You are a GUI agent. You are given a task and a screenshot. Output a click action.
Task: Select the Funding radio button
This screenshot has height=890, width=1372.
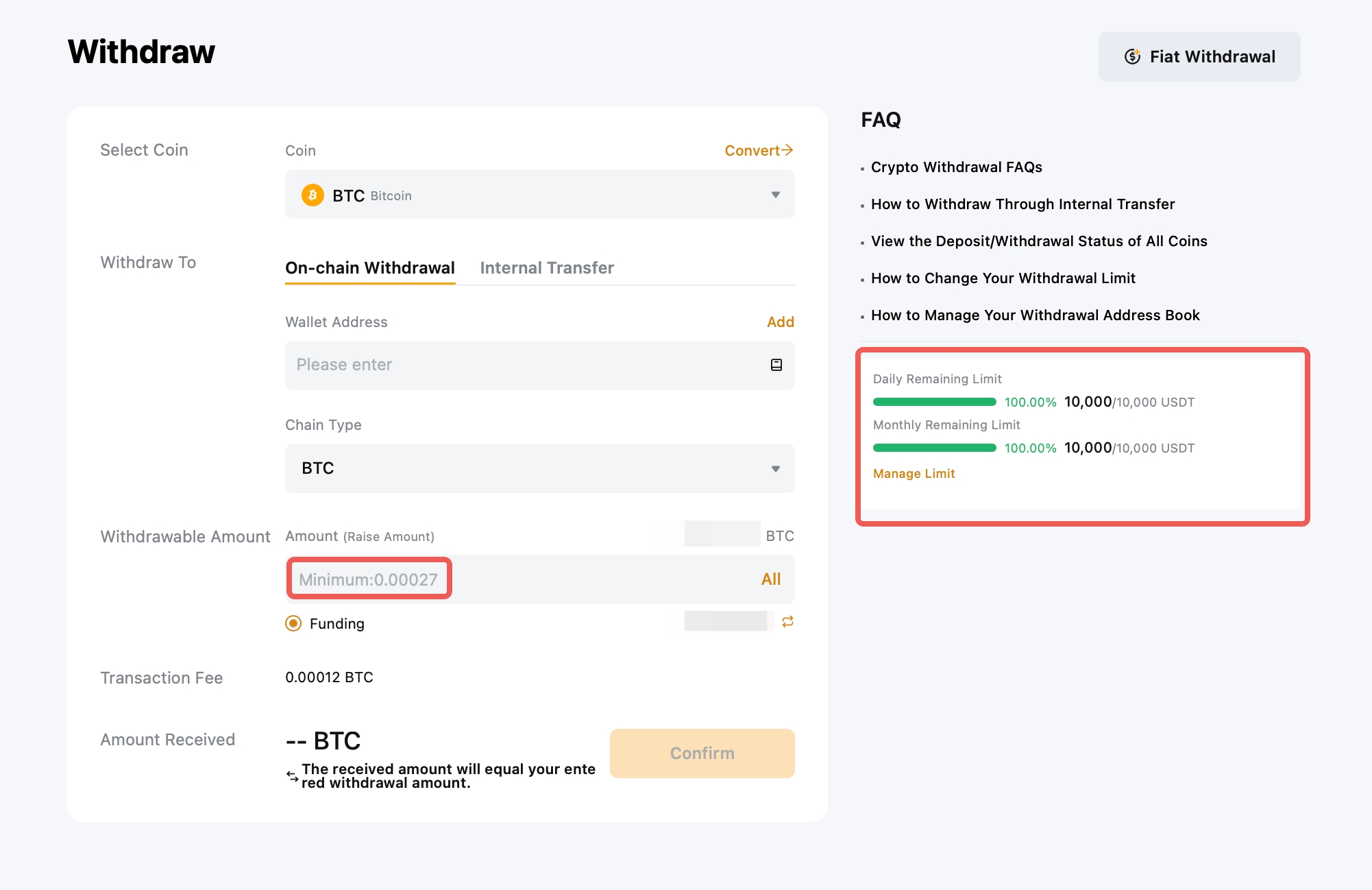coord(293,623)
